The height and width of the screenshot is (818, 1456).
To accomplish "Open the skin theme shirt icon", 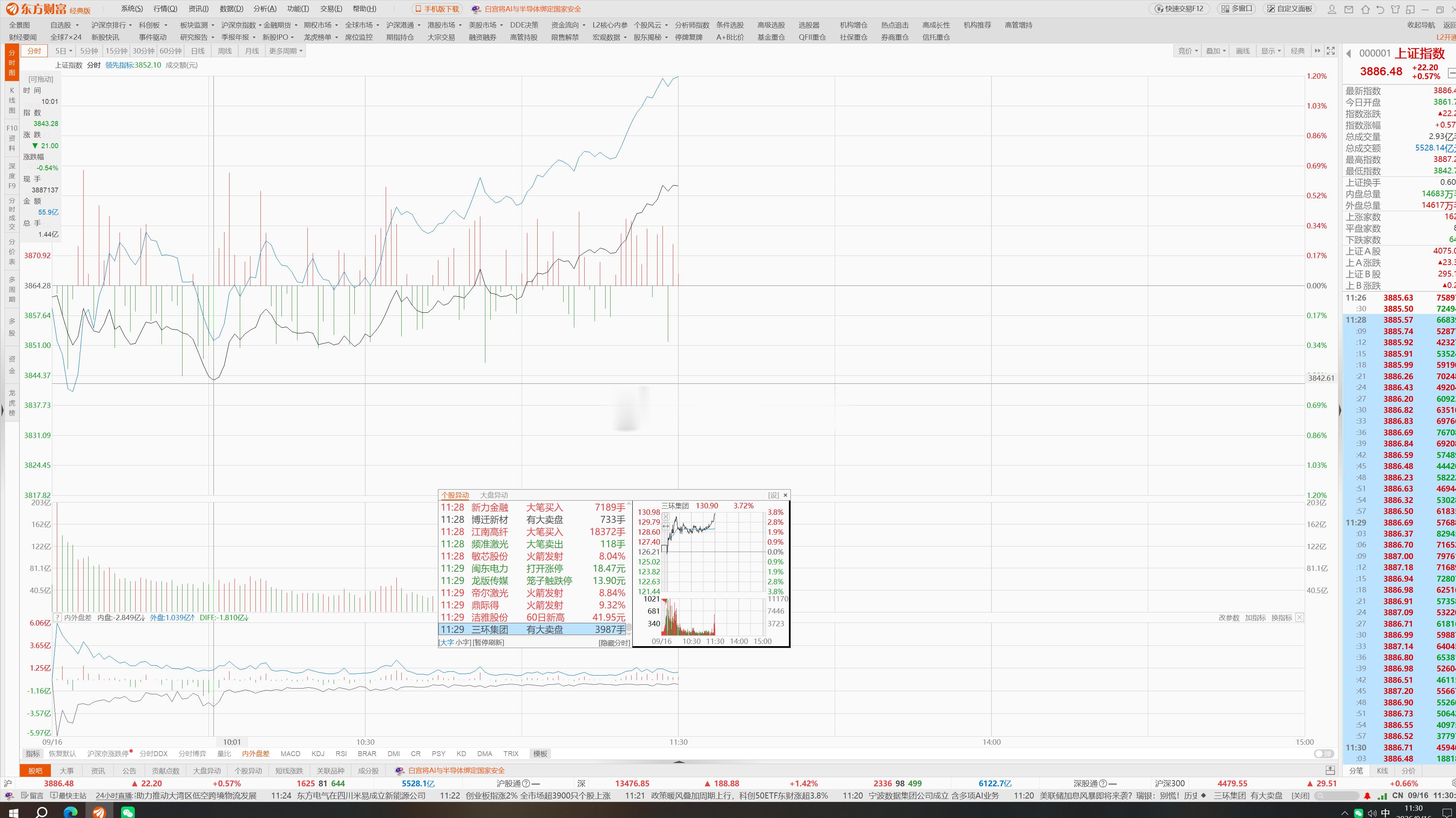I will (x=1395, y=9).
